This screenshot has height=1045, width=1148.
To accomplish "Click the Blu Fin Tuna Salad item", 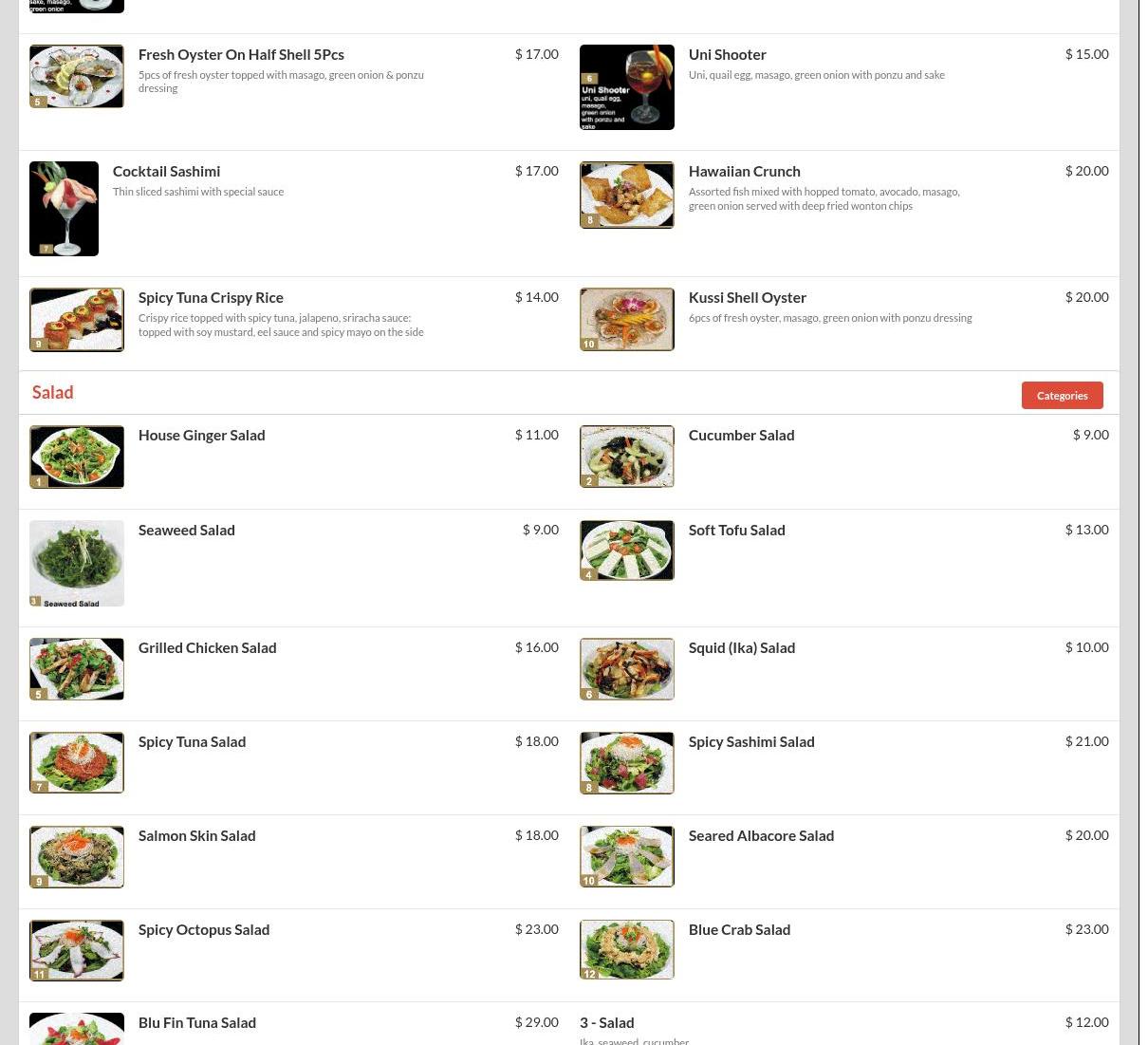I will pos(294,1024).
